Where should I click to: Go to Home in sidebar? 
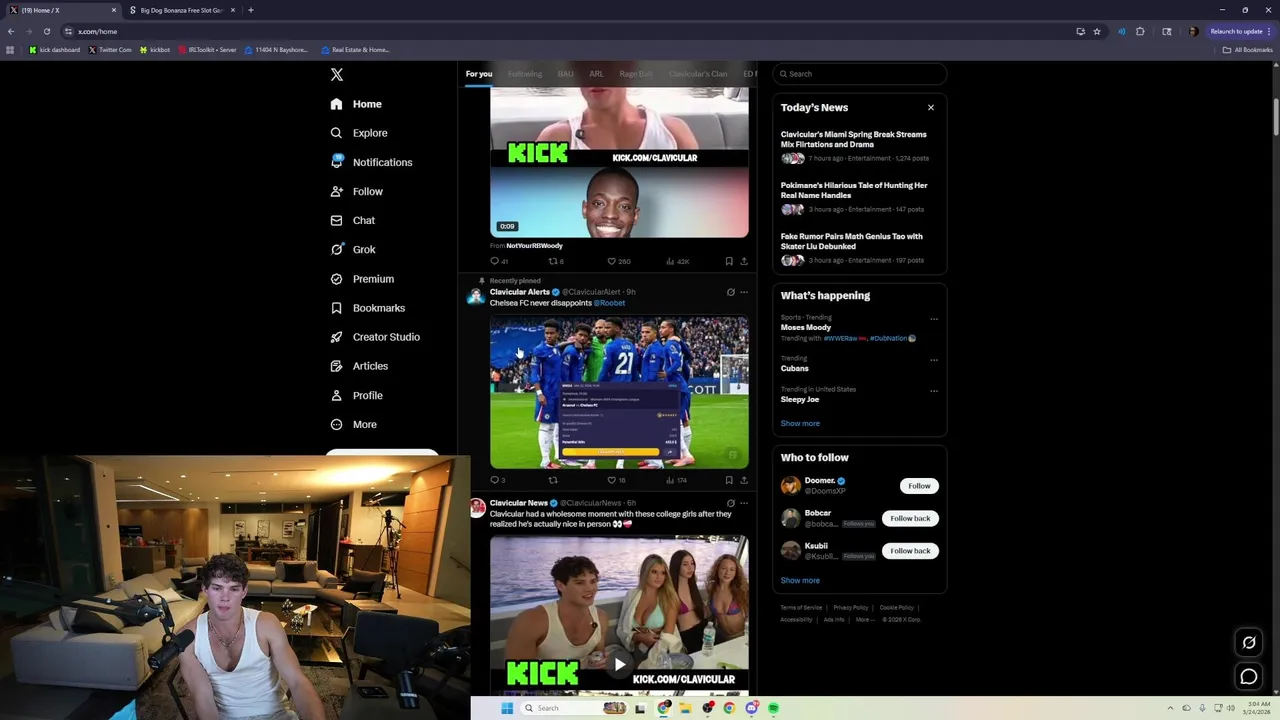tap(356, 104)
